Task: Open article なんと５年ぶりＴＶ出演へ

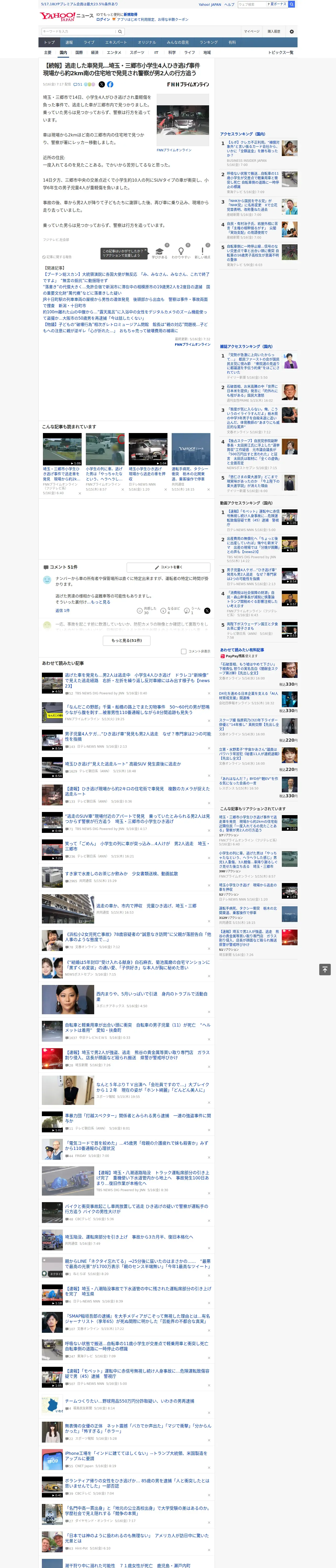Action: (x=153, y=1087)
